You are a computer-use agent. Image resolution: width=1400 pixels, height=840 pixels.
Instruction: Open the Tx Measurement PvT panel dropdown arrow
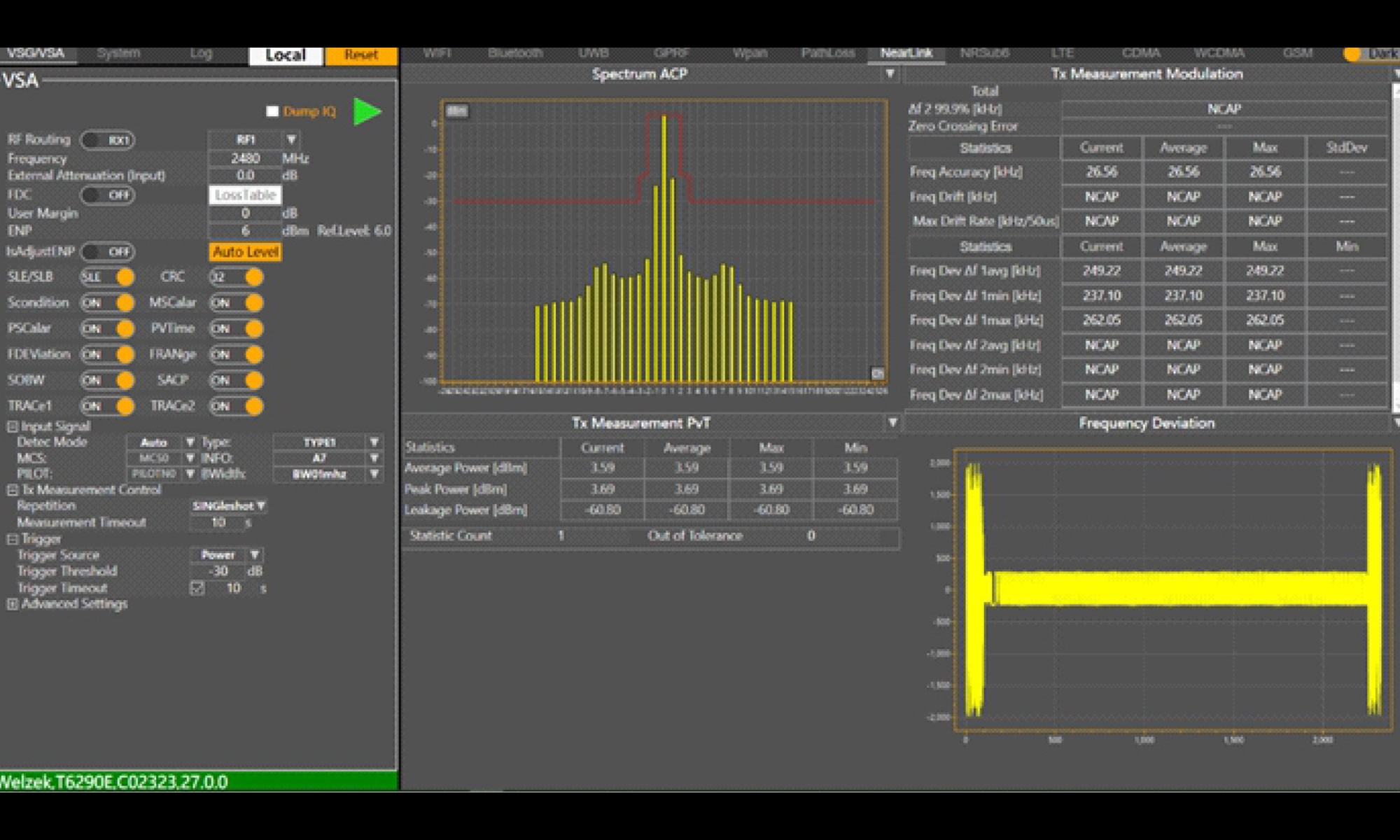click(x=892, y=423)
